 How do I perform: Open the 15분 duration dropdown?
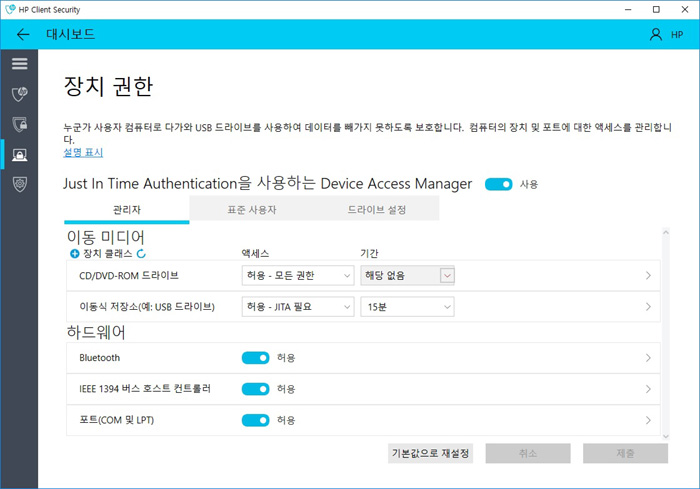tap(407, 307)
